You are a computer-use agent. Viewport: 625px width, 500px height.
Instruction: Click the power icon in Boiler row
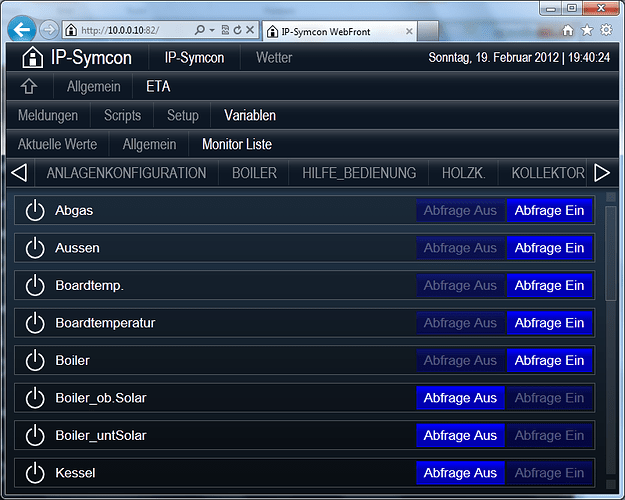point(35,360)
